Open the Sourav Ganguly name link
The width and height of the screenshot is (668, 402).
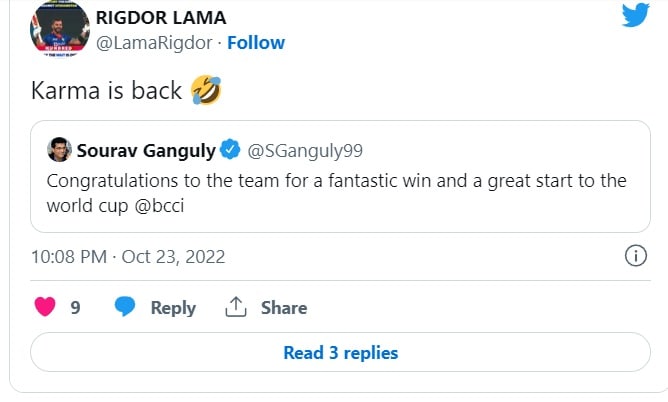[146, 151]
